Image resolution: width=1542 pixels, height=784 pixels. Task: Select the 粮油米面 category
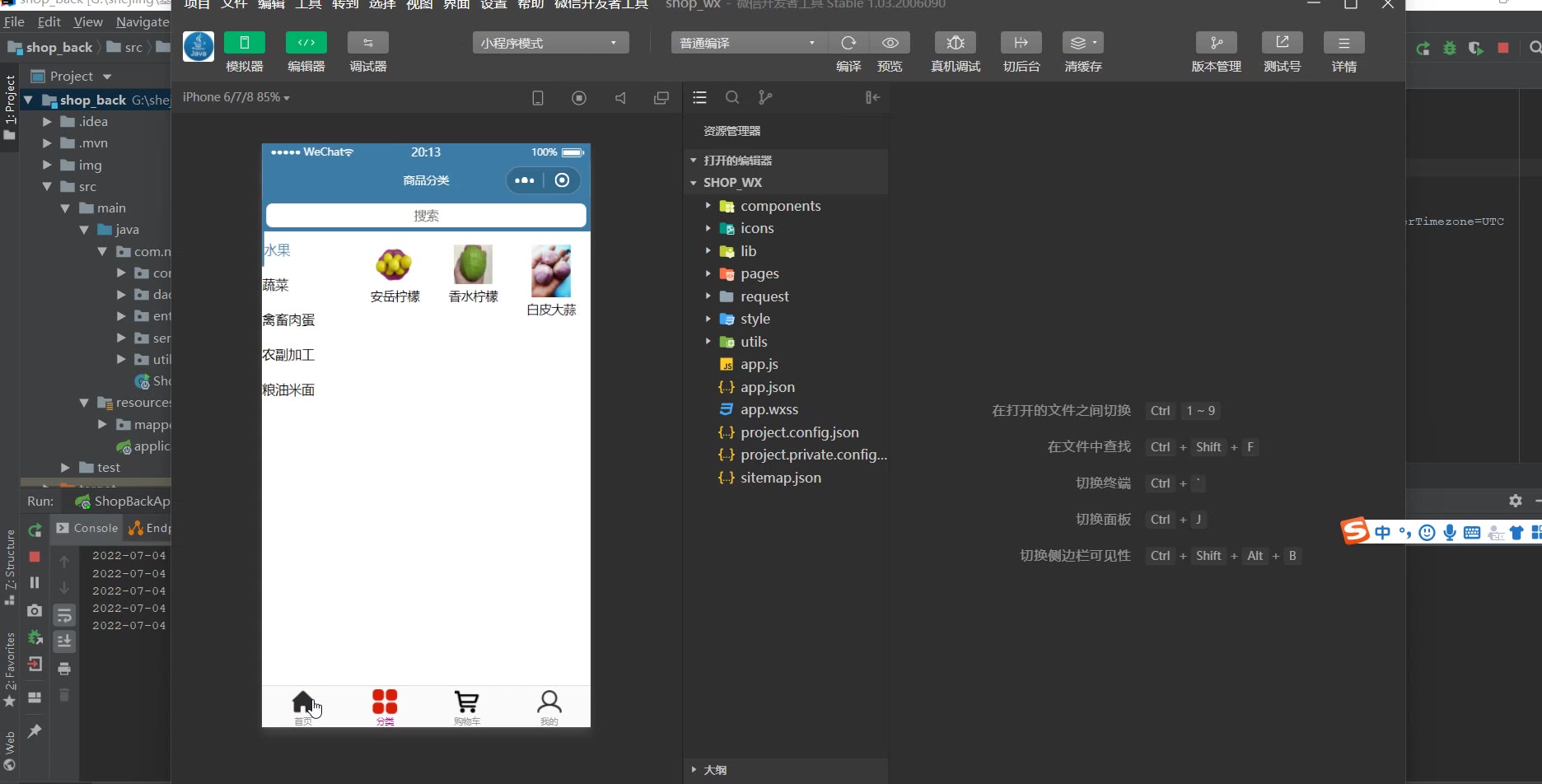[288, 390]
